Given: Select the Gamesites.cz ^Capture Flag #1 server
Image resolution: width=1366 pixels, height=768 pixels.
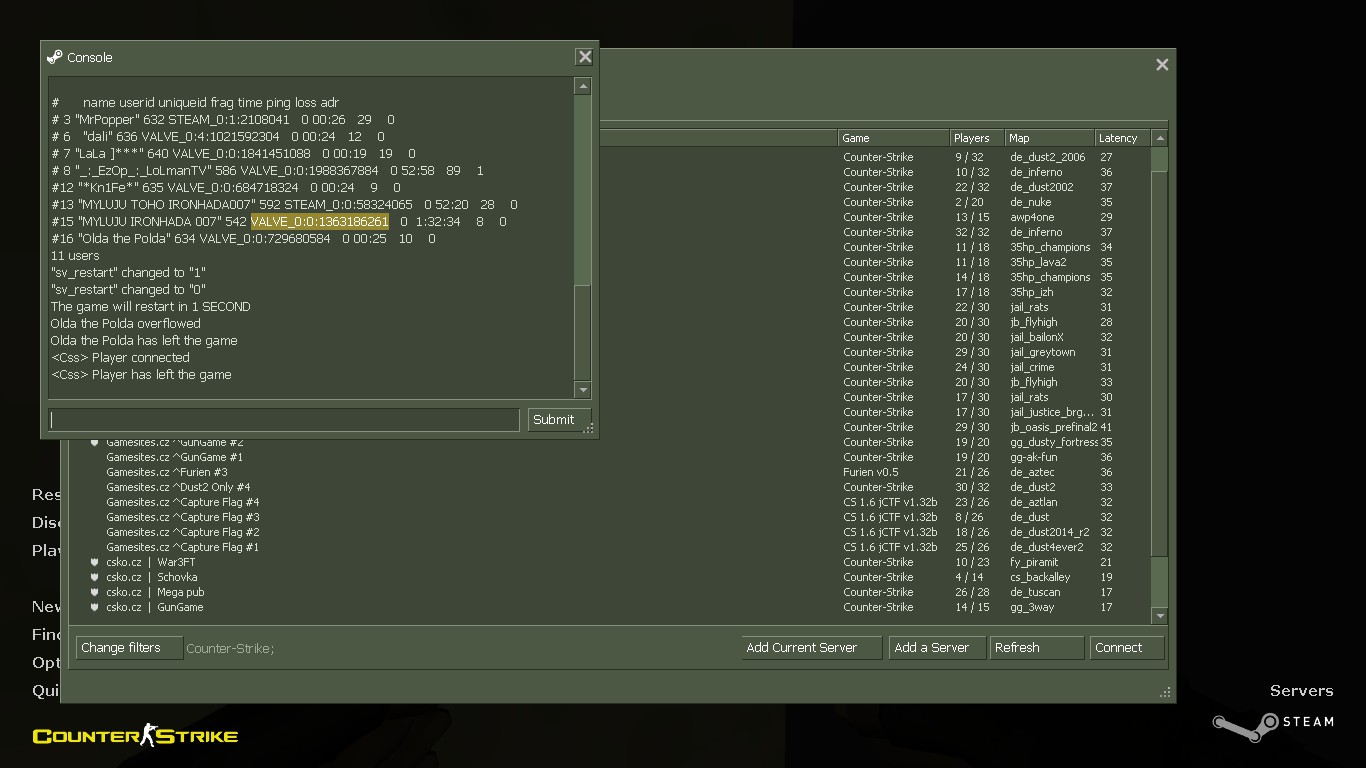Looking at the screenshot, I should pyautogui.click(x=609, y=547).
